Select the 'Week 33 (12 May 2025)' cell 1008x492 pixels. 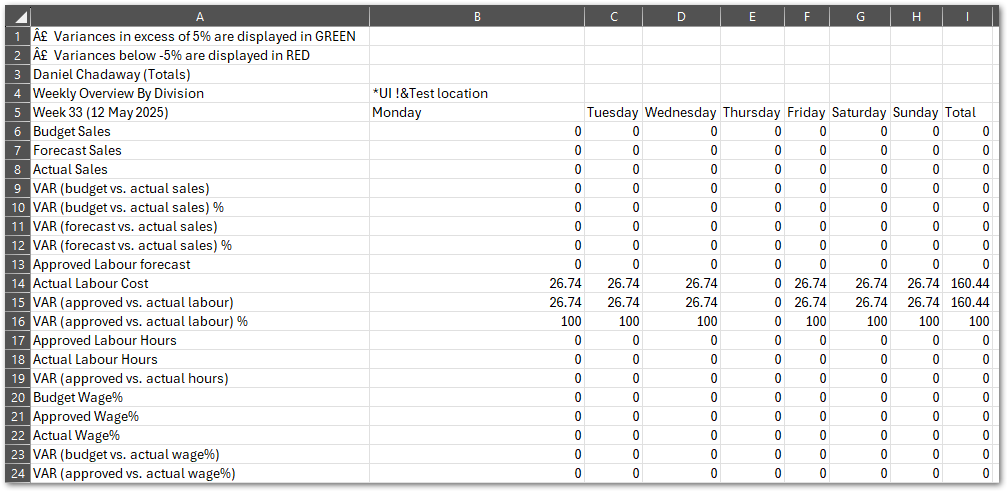[200, 112]
